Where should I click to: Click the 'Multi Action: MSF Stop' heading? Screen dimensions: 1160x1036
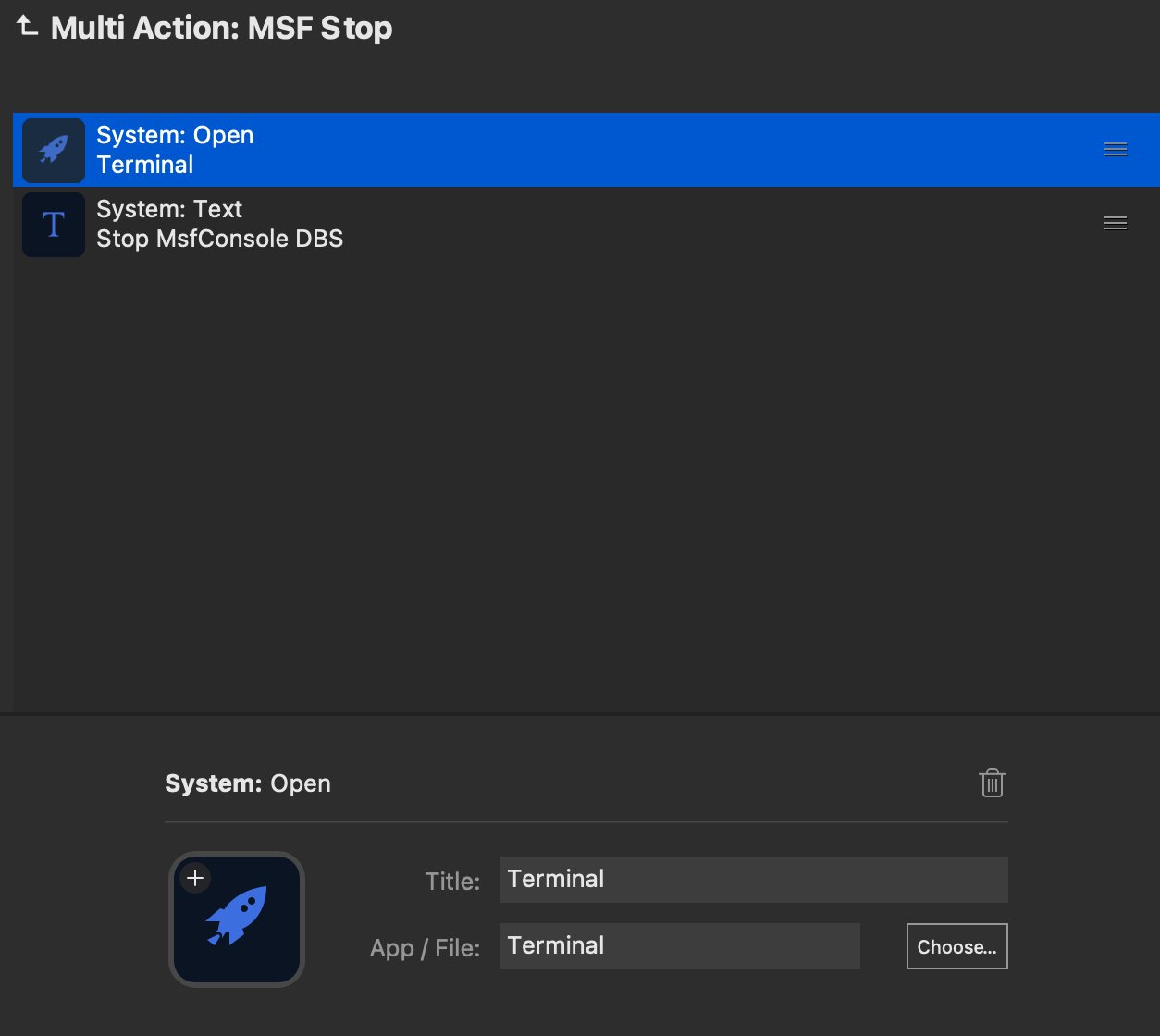222,28
